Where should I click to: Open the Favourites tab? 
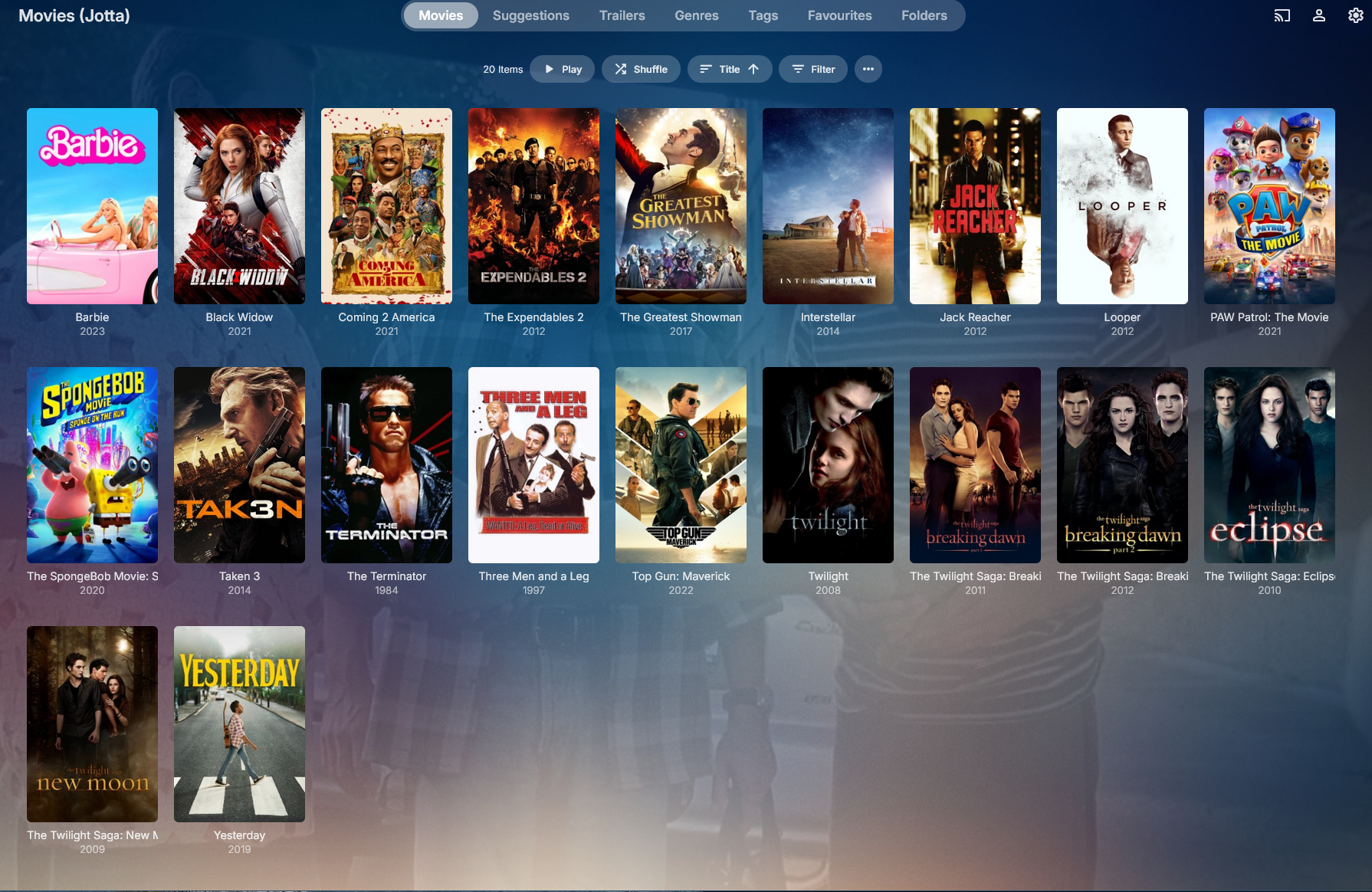click(839, 15)
